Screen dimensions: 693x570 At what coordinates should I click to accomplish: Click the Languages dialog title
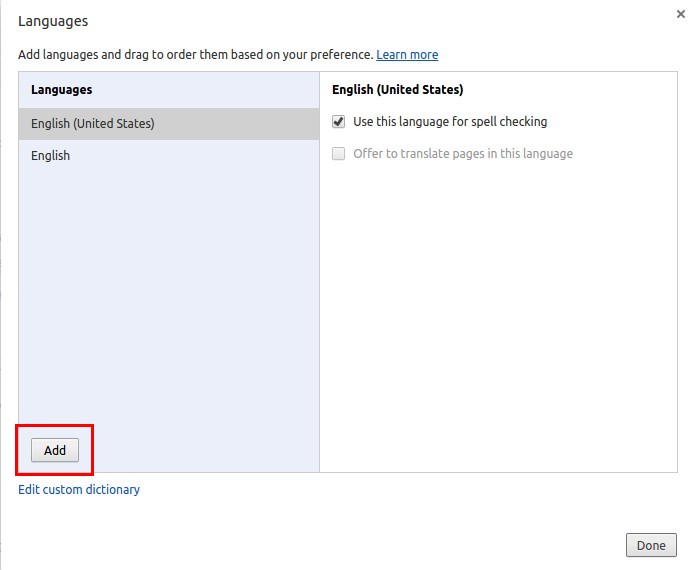point(53,20)
